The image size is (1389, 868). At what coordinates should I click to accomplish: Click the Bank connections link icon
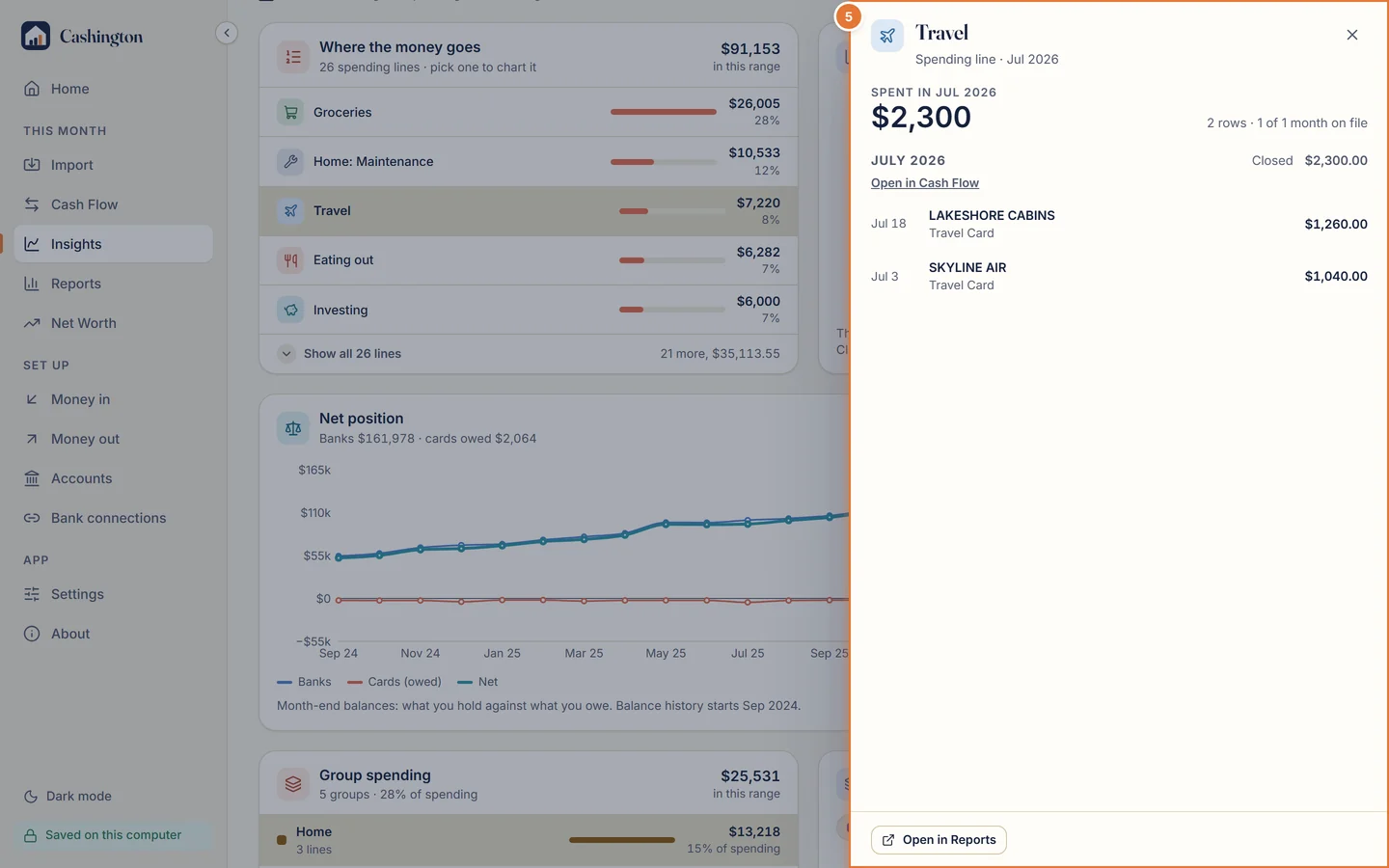click(x=32, y=518)
